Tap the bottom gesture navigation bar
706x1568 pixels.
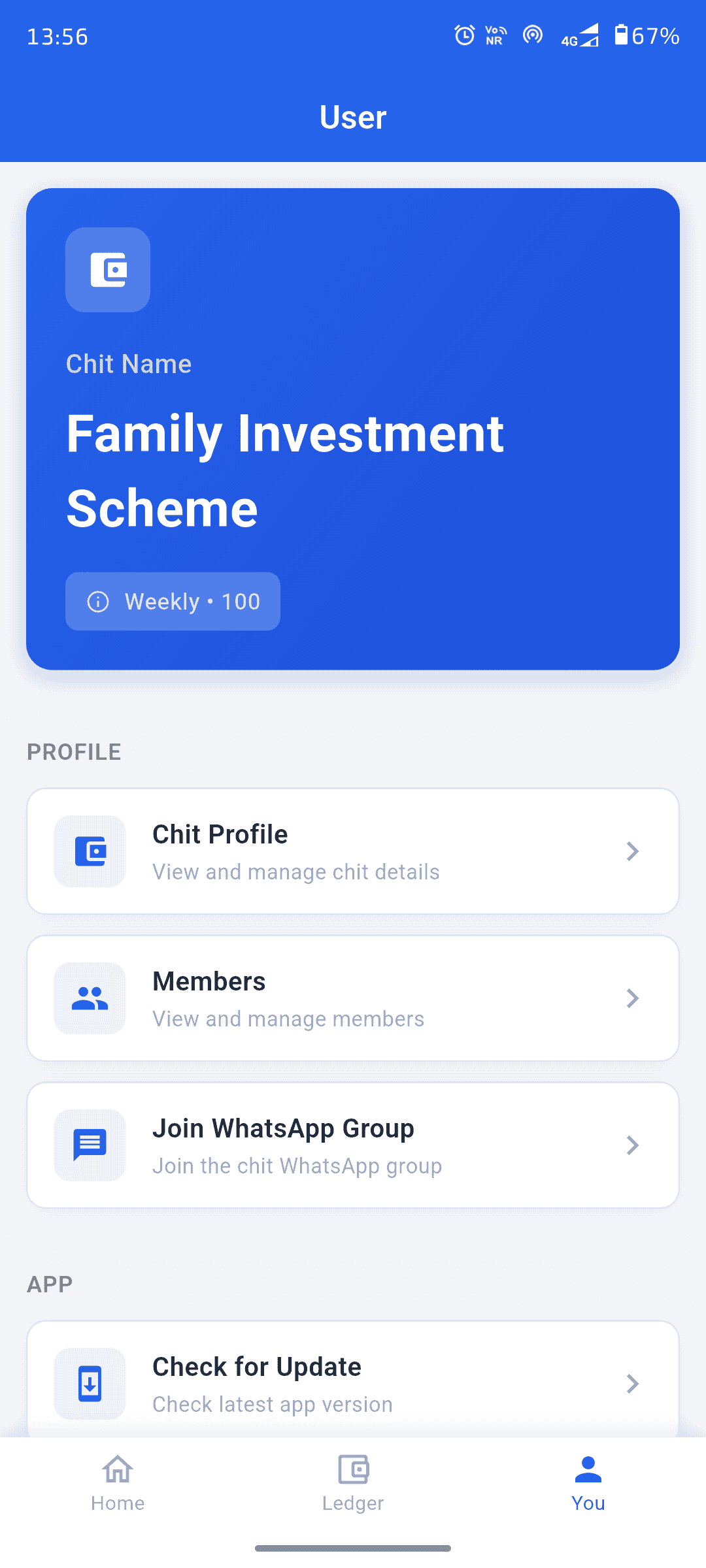point(353,1548)
